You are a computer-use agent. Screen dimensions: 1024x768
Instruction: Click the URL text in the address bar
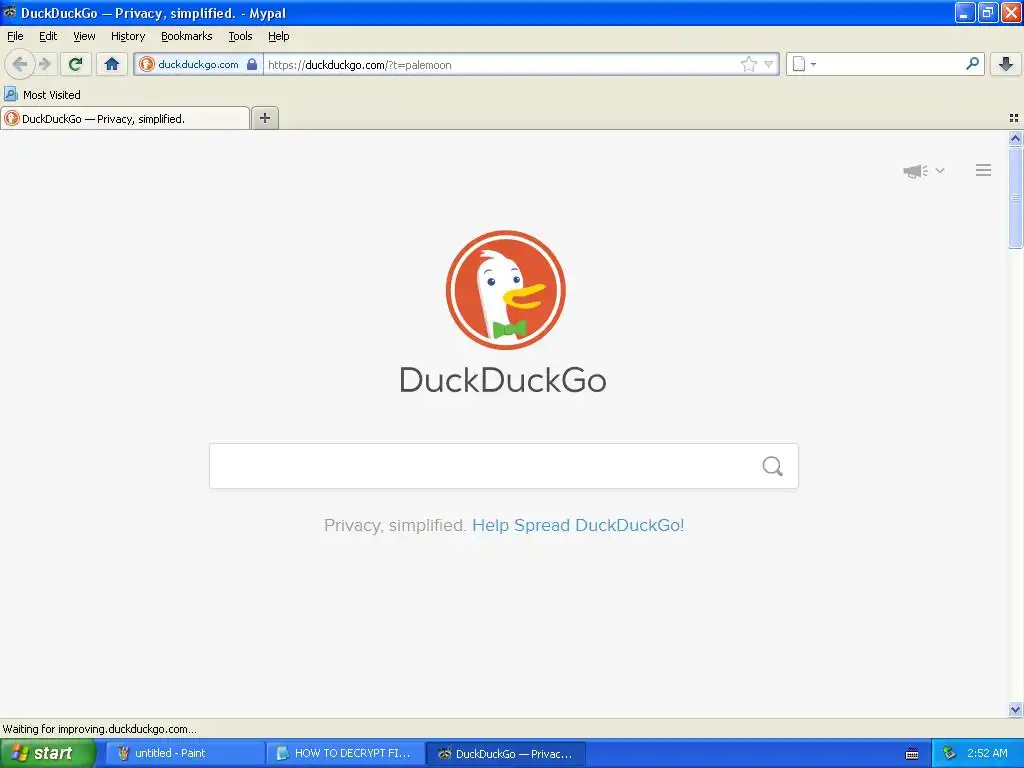click(x=359, y=65)
